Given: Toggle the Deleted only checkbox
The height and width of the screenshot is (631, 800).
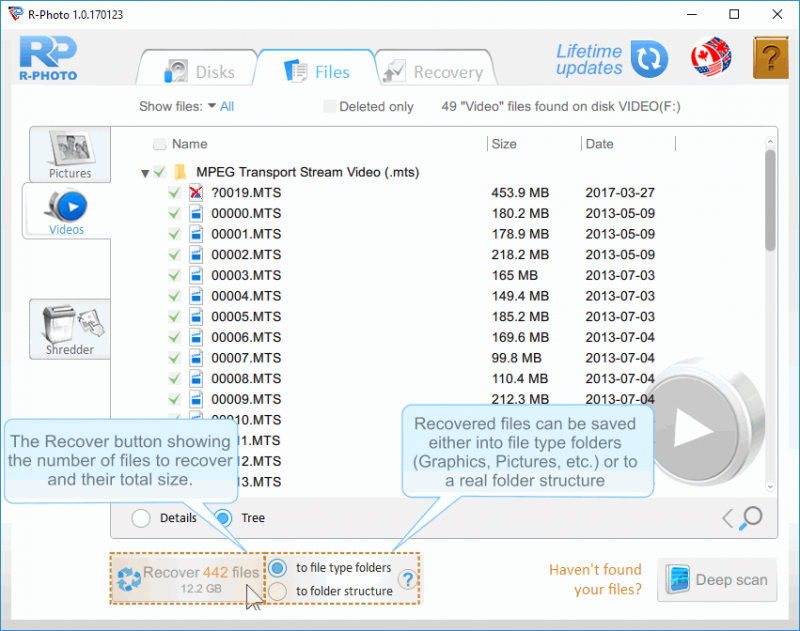Looking at the screenshot, I should click(x=329, y=107).
